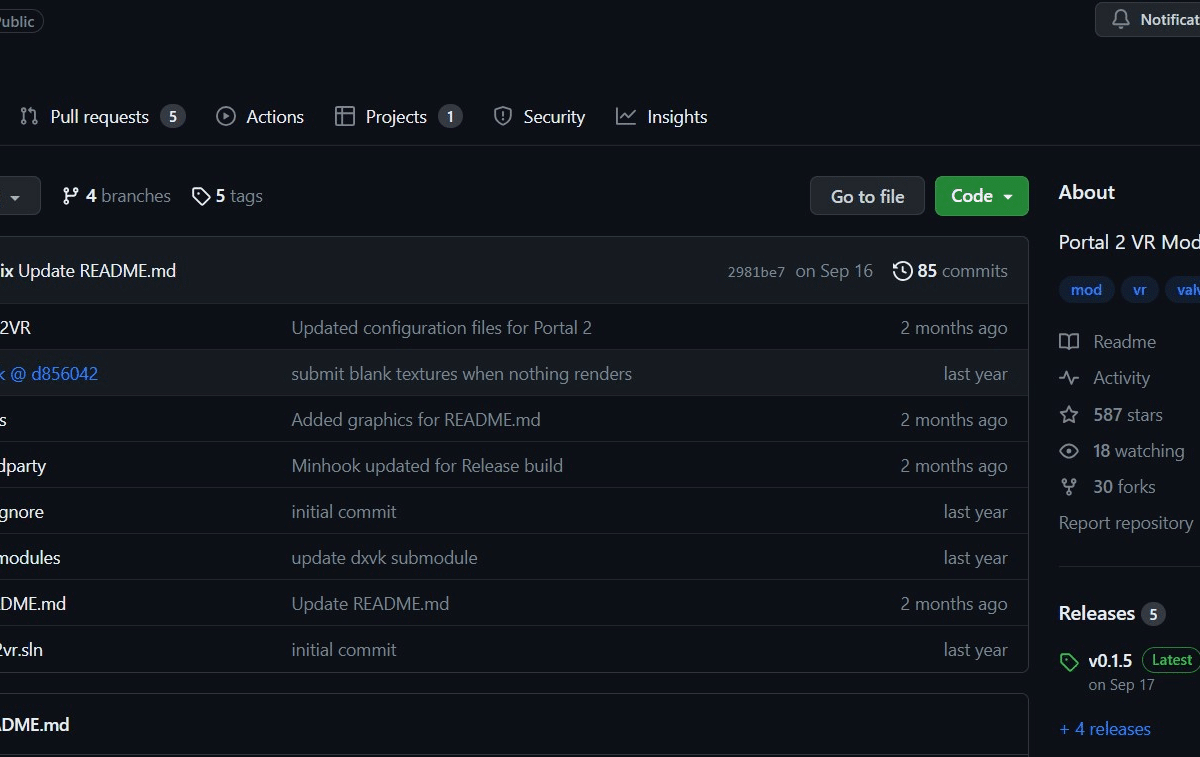This screenshot has height=757, width=1200.
Task: Open the 5 tags link
Action: pyautogui.click(x=227, y=196)
